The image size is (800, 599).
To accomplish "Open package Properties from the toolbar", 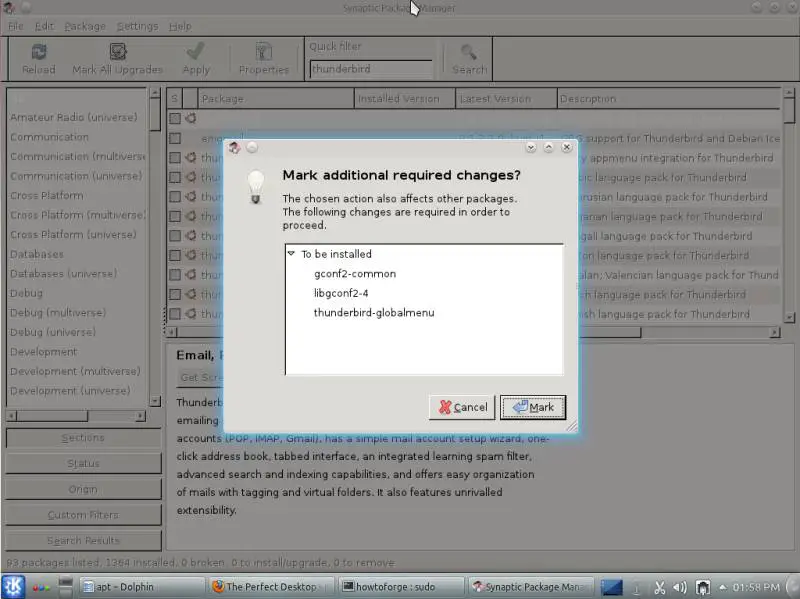I will [264, 52].
